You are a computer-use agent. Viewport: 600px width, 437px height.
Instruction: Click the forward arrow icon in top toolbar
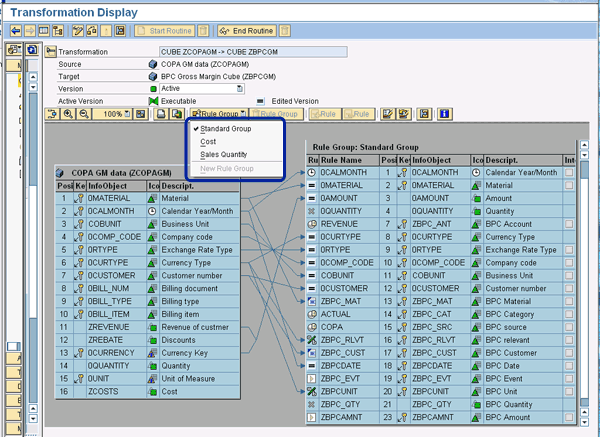tap(30, 30)
